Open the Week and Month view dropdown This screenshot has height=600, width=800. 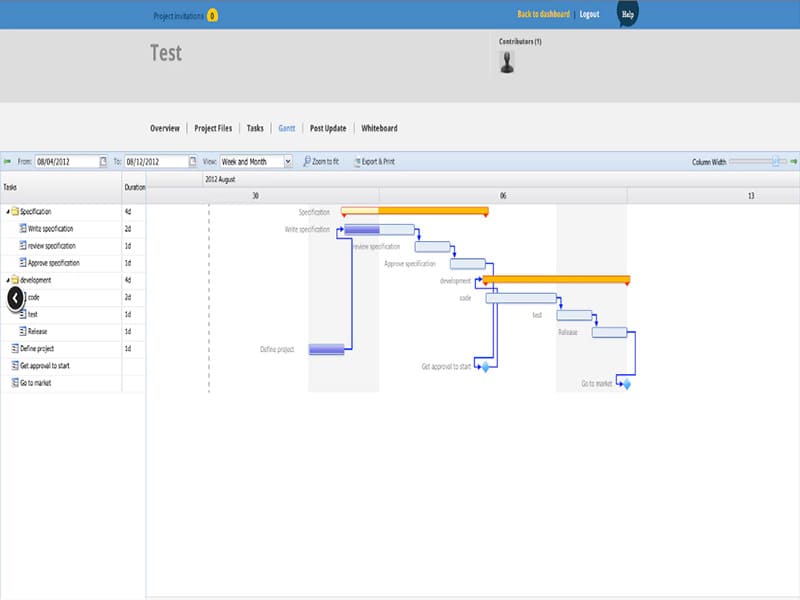288,161
